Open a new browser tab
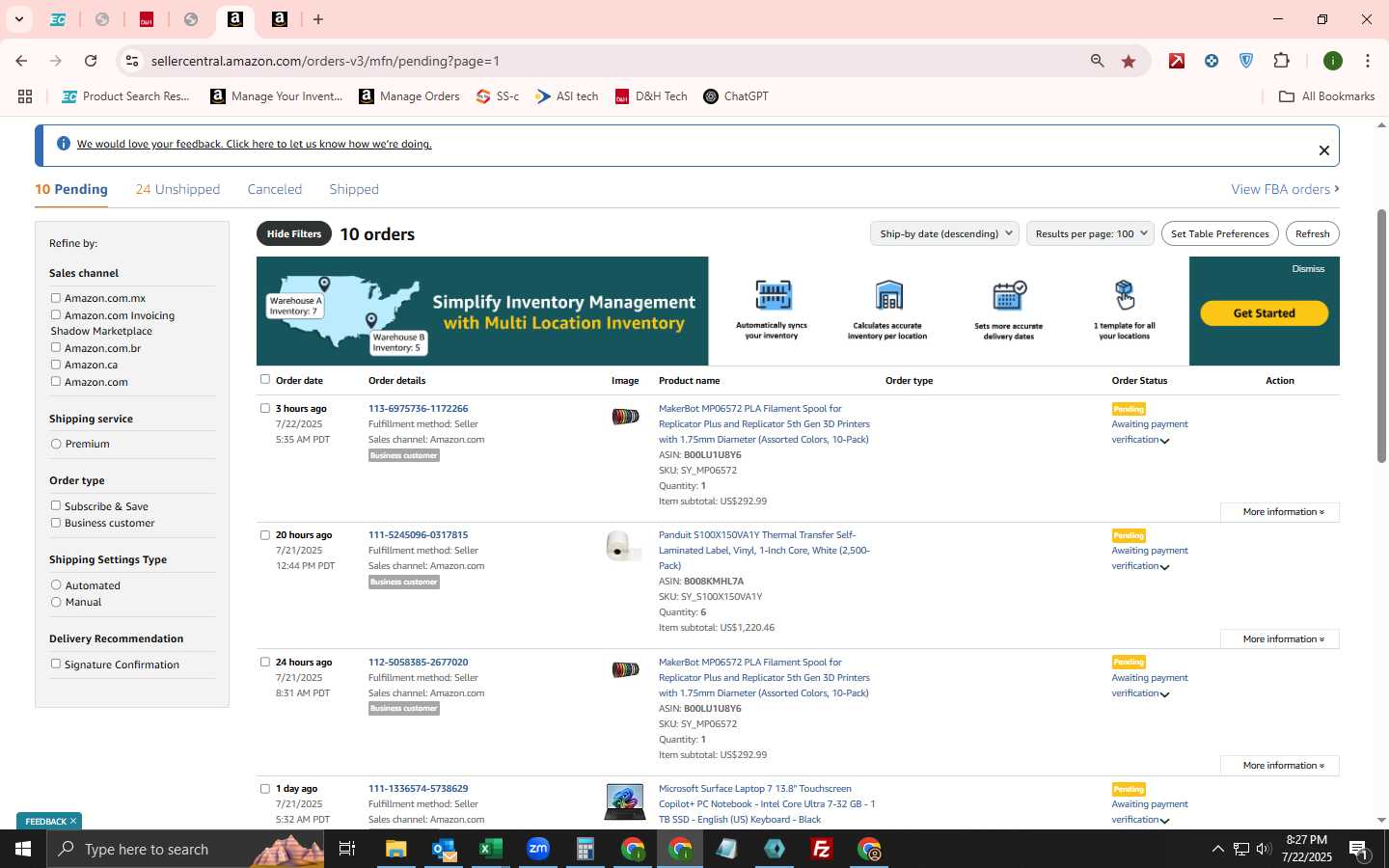 point(318,19)
